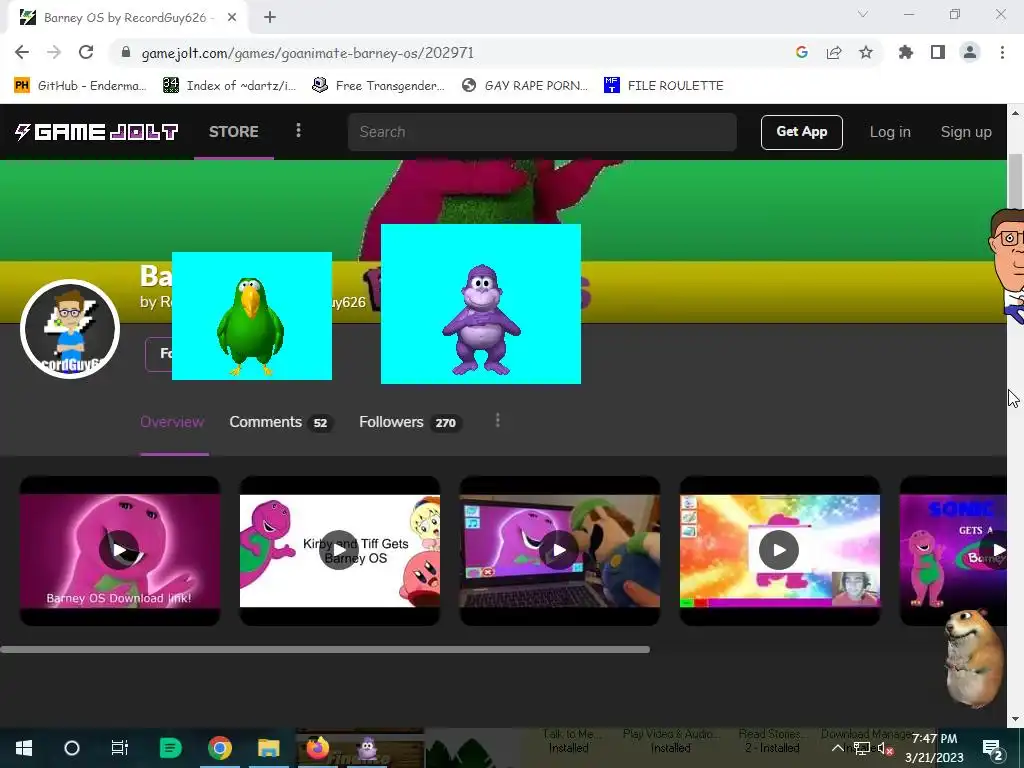Play the rainbow background video
1024x768 pixels.
779,550
